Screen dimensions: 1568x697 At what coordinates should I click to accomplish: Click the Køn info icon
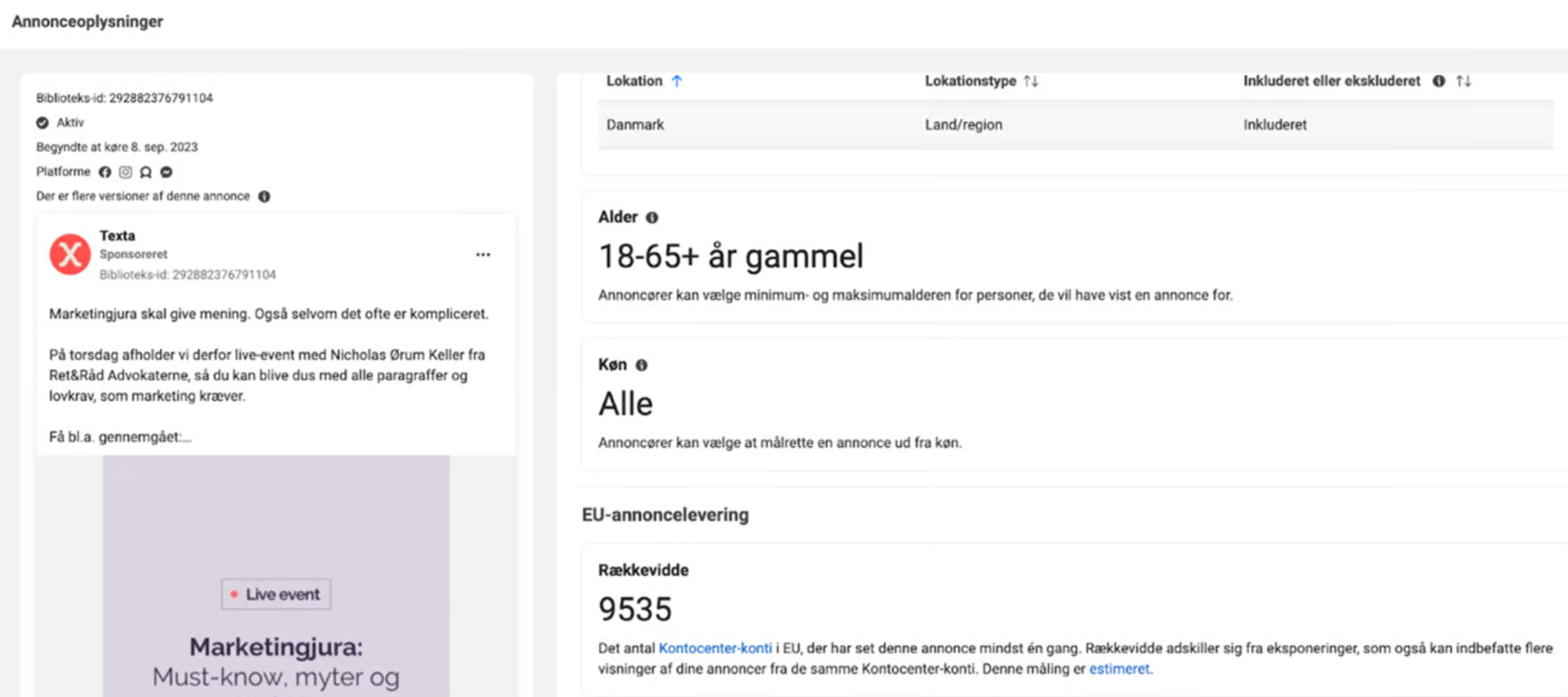pyautogui.click(x=642, y=365)
